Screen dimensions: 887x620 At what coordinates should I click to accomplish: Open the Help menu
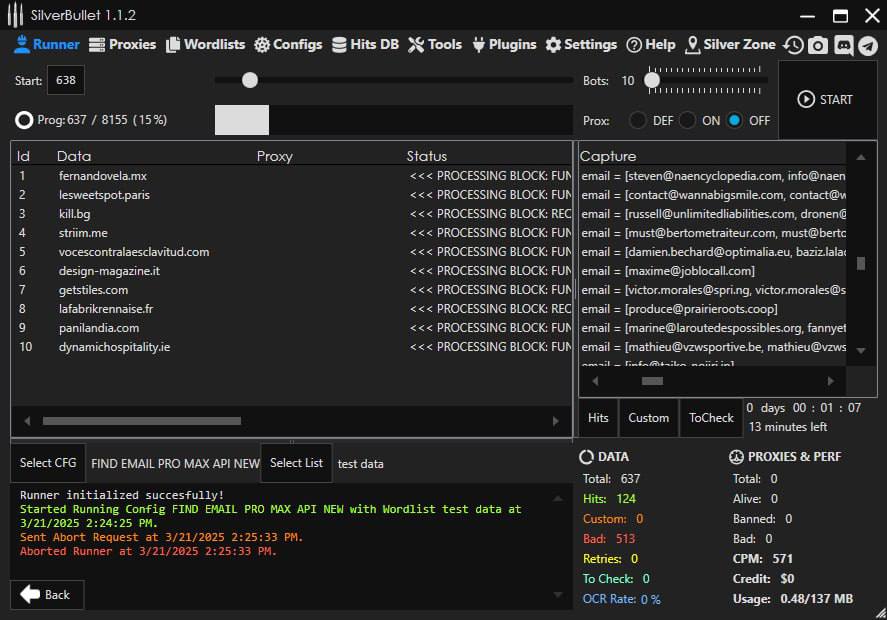(x=651, y=44)
